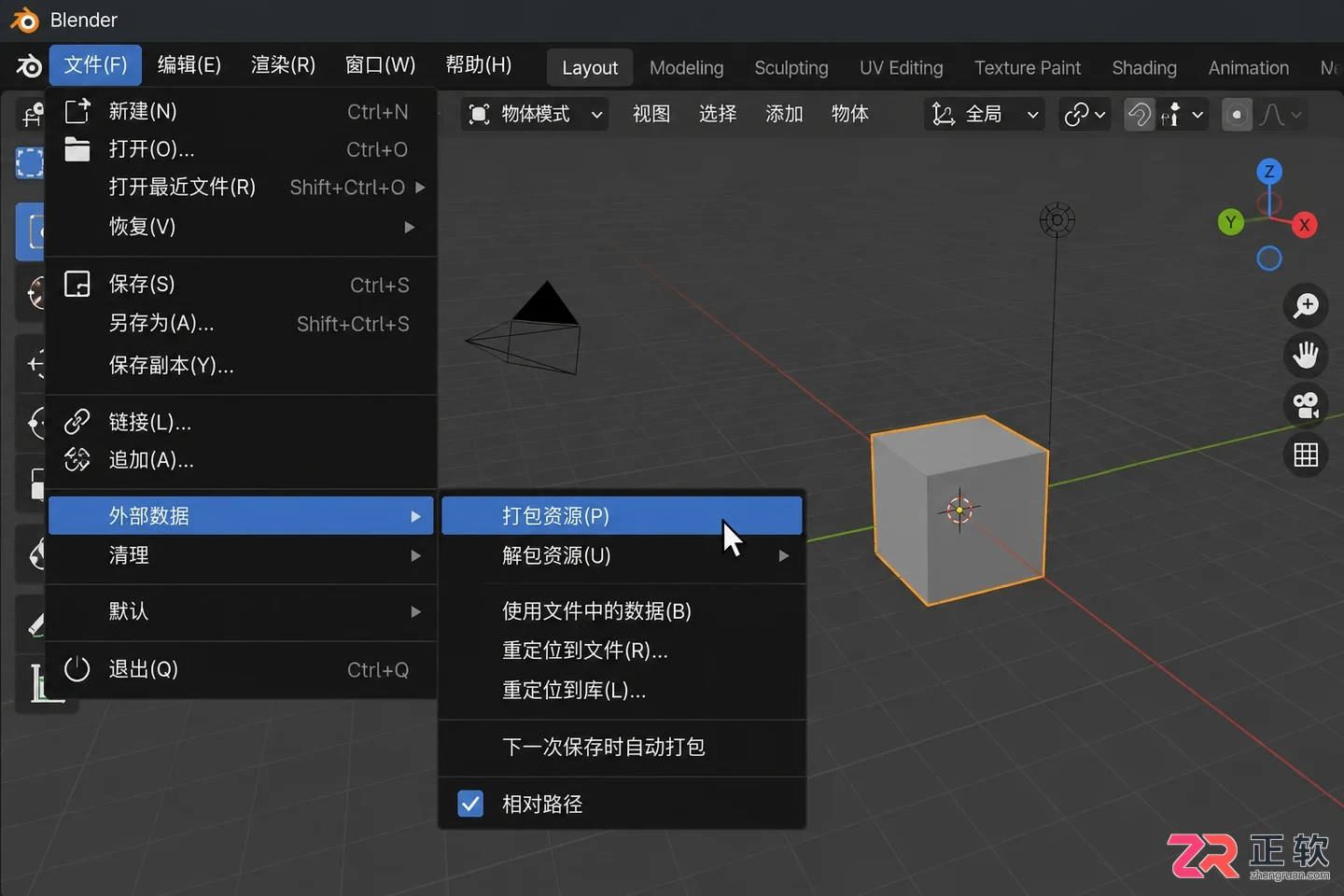Select 下一次保存时自动打包 option
Image resolution: width=1344 pixels, height=896 pixels.
click(622, 747)
